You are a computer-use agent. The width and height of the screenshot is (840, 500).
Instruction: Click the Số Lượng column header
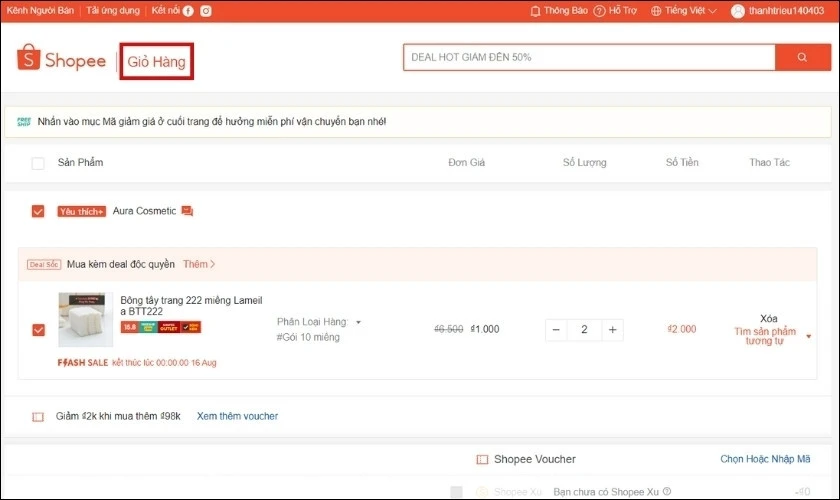coord(584,162)
